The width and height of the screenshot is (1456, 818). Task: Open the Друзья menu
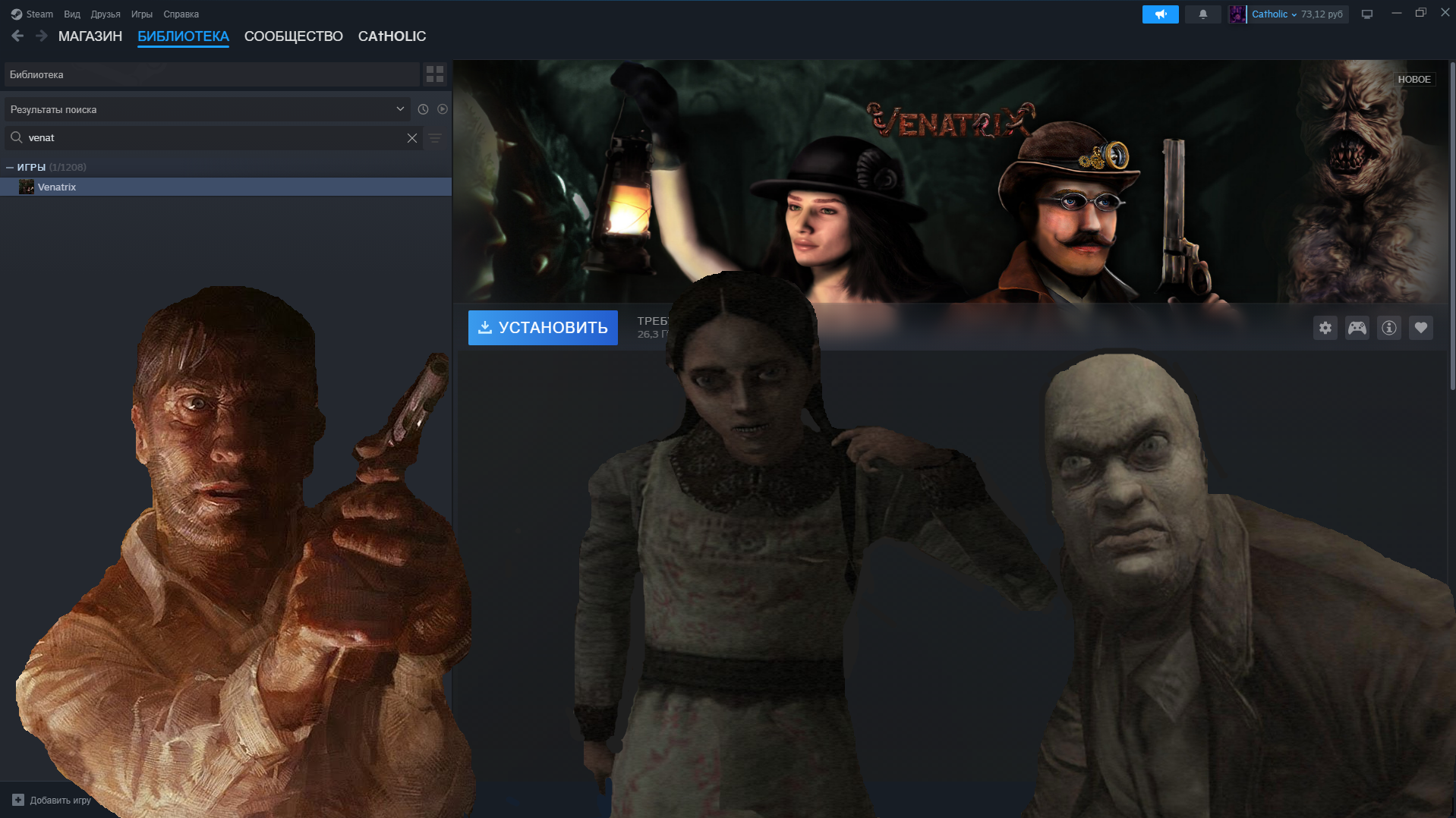point(106,14)
